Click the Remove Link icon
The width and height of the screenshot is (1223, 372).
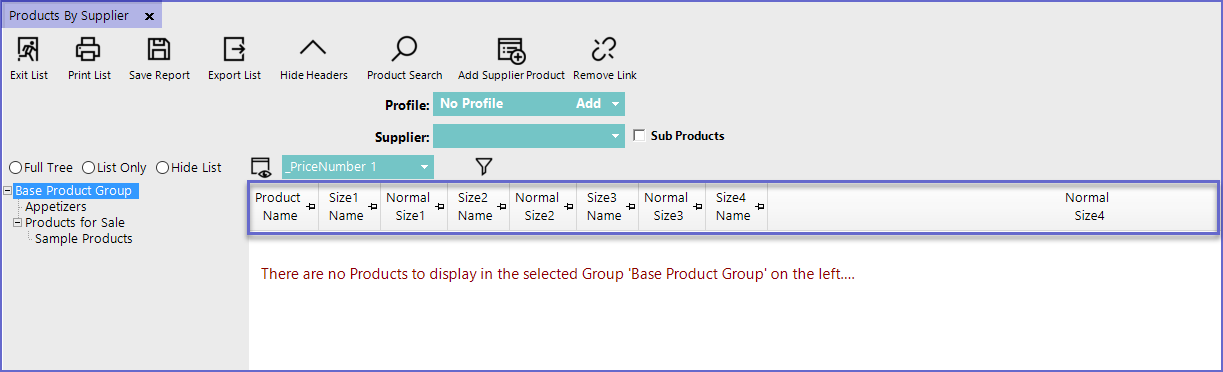pyautogui.click(x=604, y=49)
